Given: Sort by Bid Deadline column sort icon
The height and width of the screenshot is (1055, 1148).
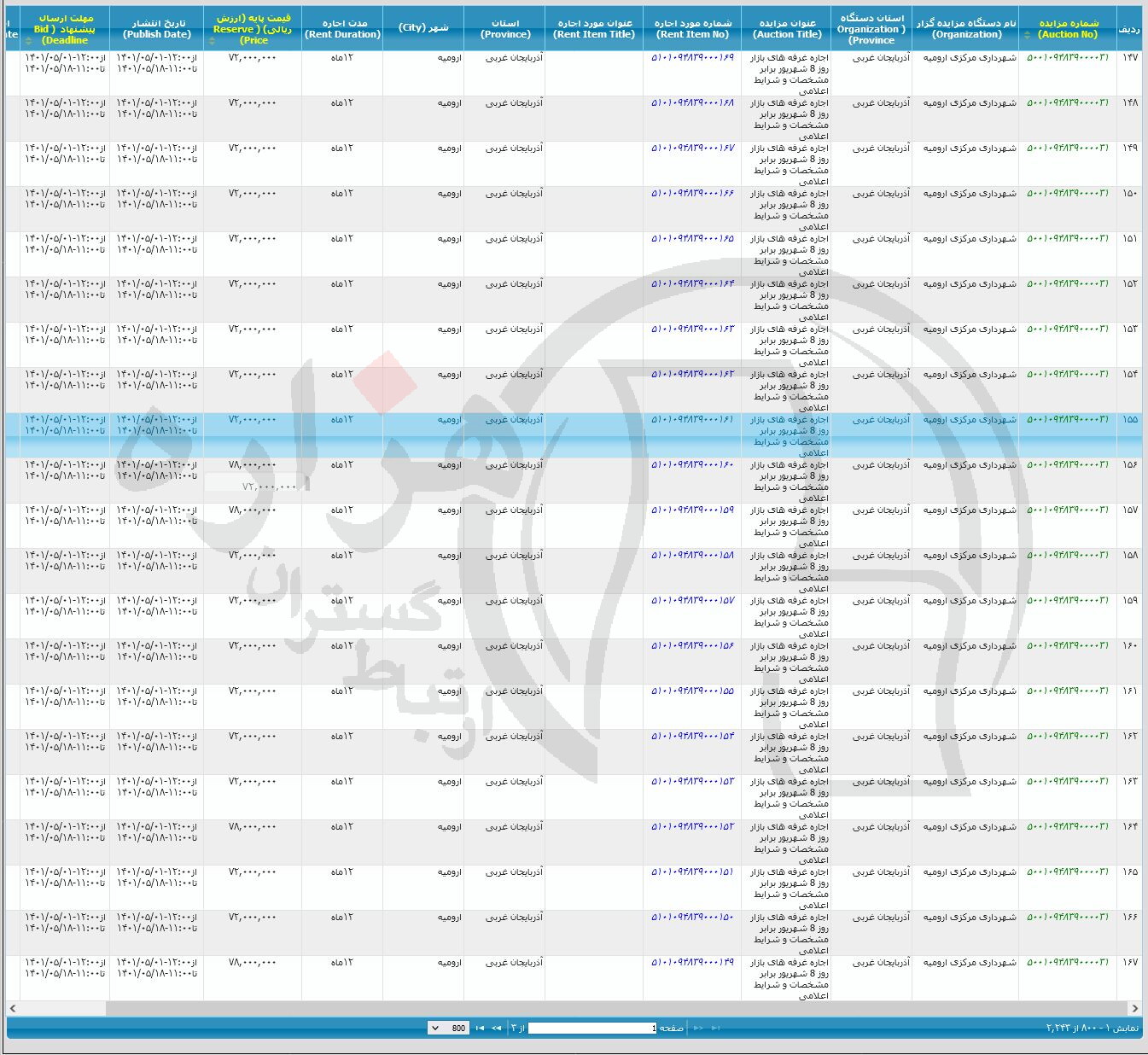Looking at the screenshot, I should click(x=28, y=40).
